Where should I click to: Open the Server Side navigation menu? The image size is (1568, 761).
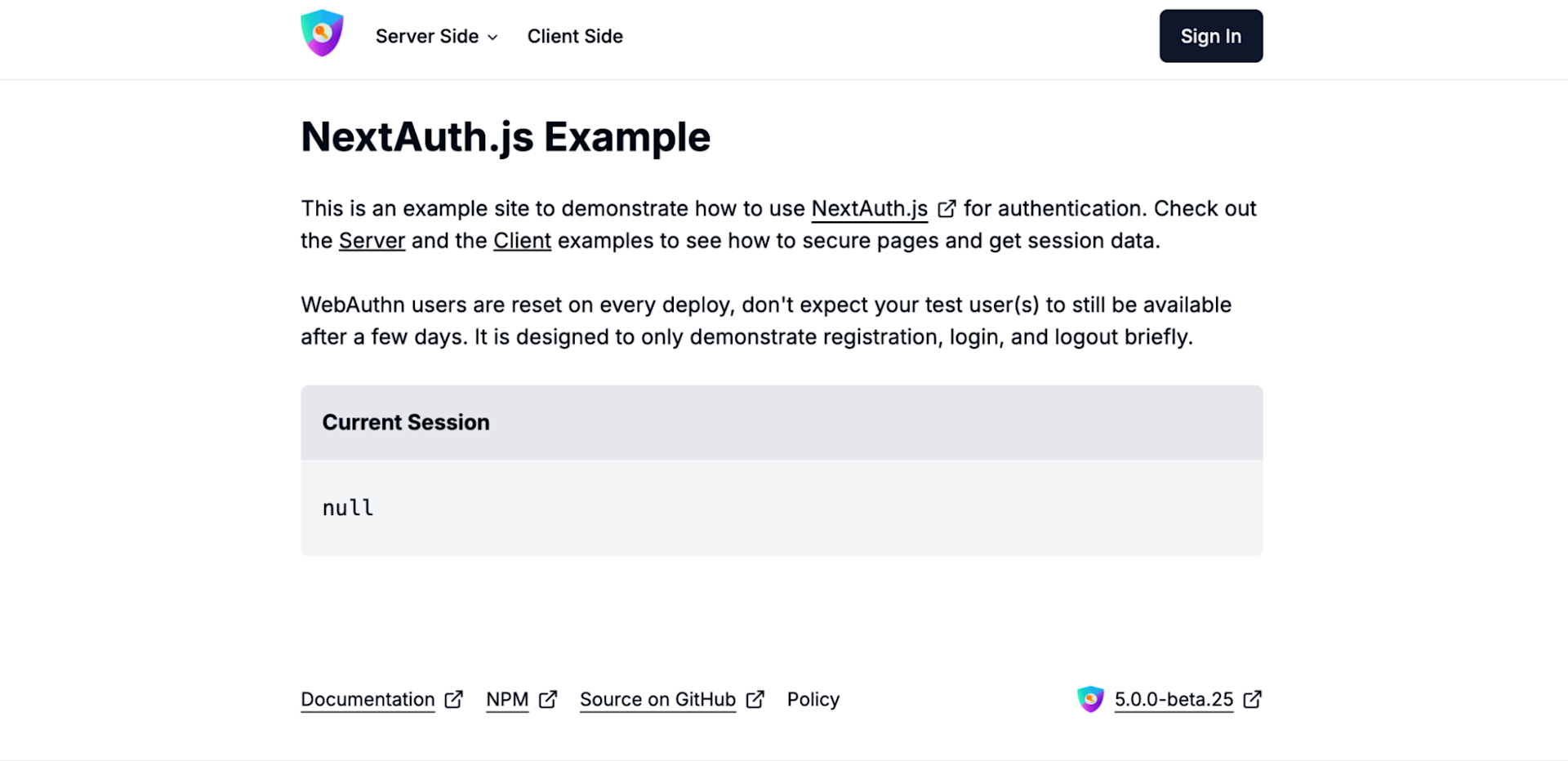tap(437, 37)
